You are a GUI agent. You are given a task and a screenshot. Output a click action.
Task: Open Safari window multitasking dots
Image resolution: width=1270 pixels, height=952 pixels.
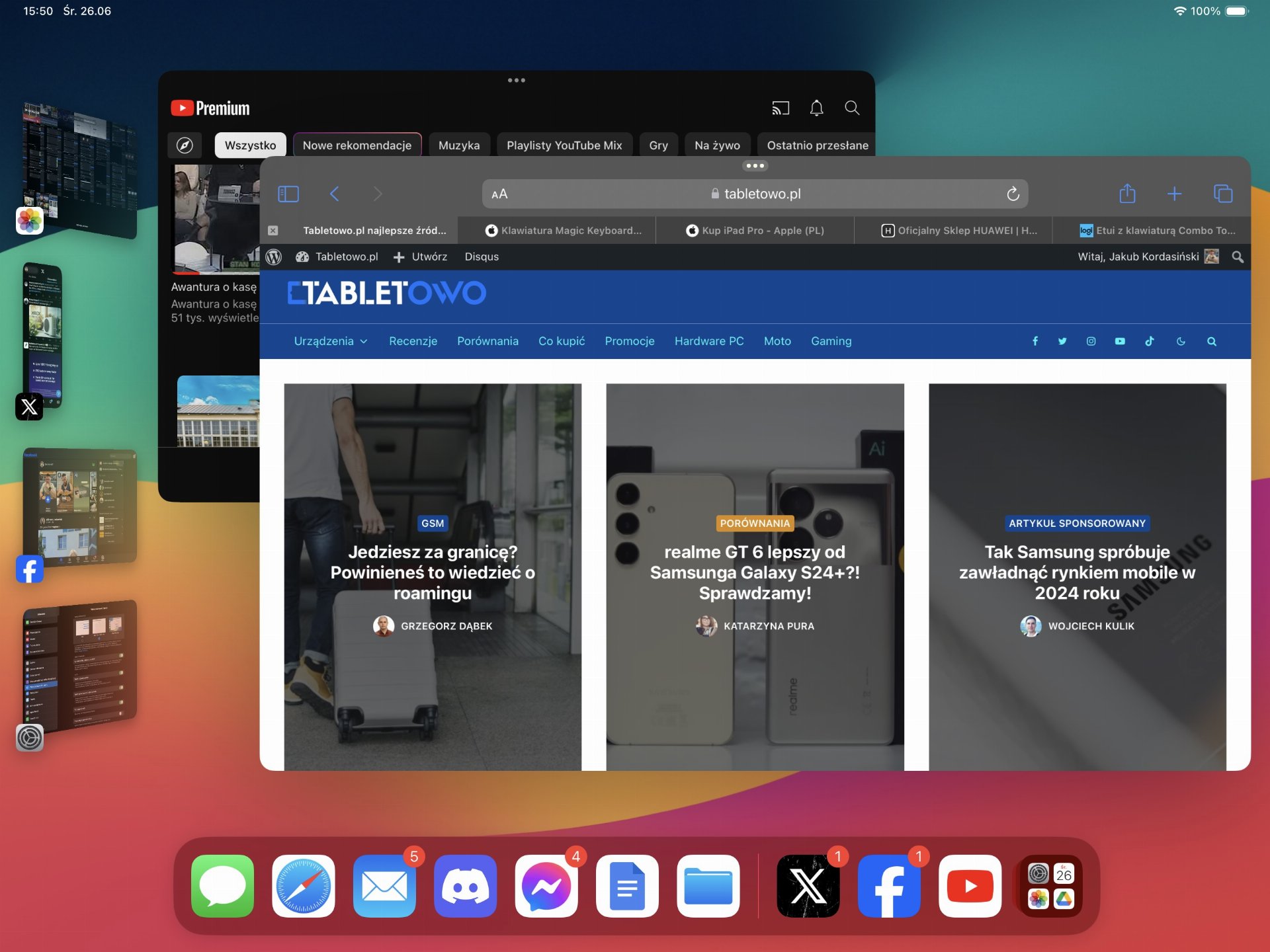(755, 166)
